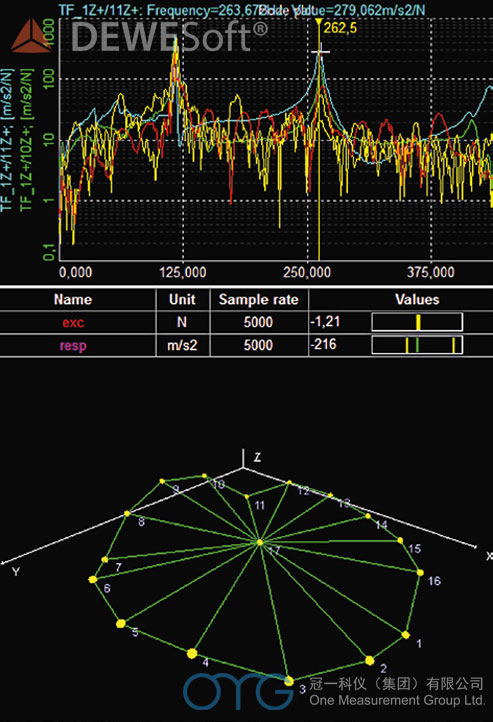Click the 'Unit' column header
This screenshot has height=722, width=493.
coord(182,300)
